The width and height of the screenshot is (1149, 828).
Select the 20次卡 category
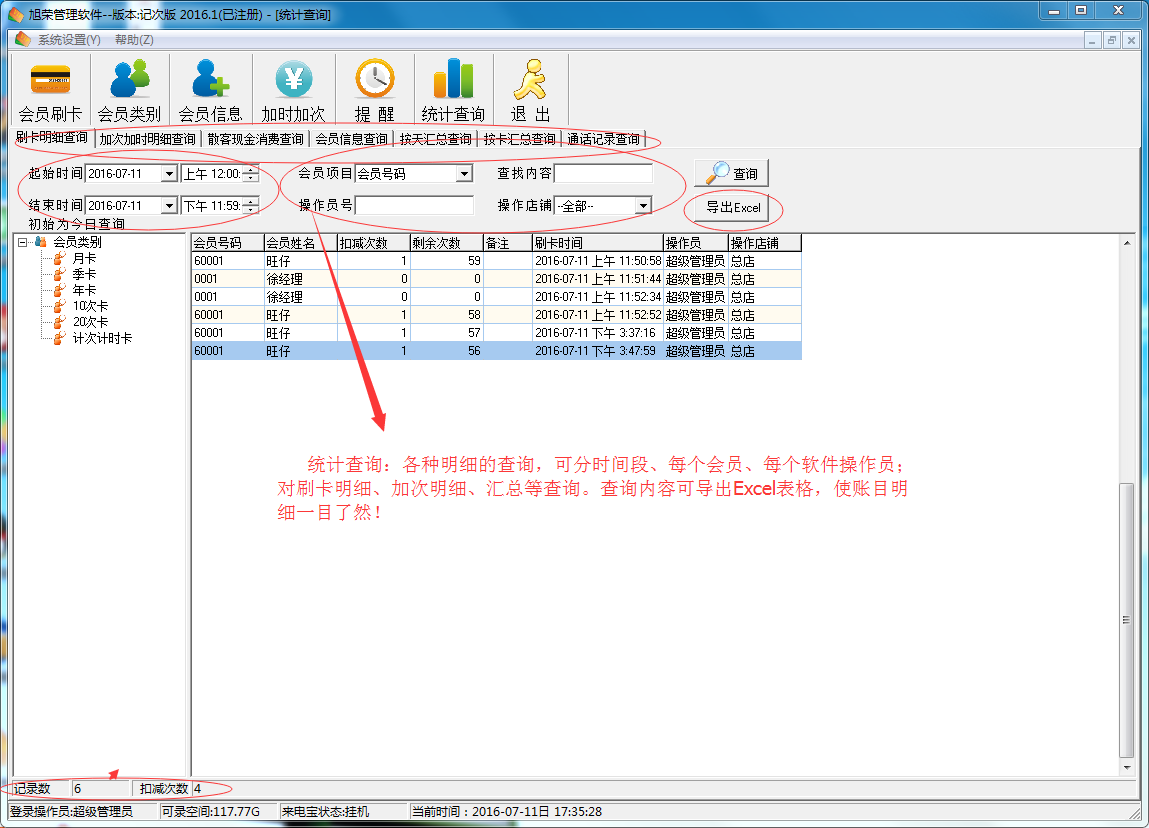90,322
